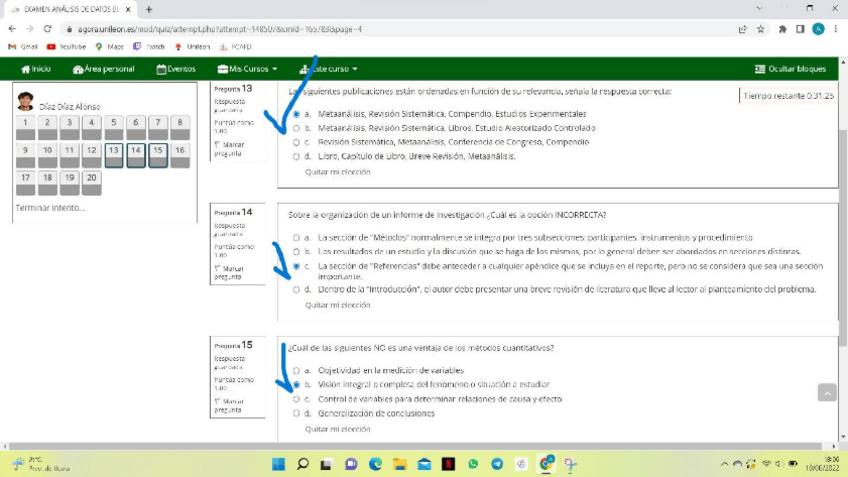Click the scroll-to-top arrow button
The width and height of the screenshot is (848, 477).
826,392
